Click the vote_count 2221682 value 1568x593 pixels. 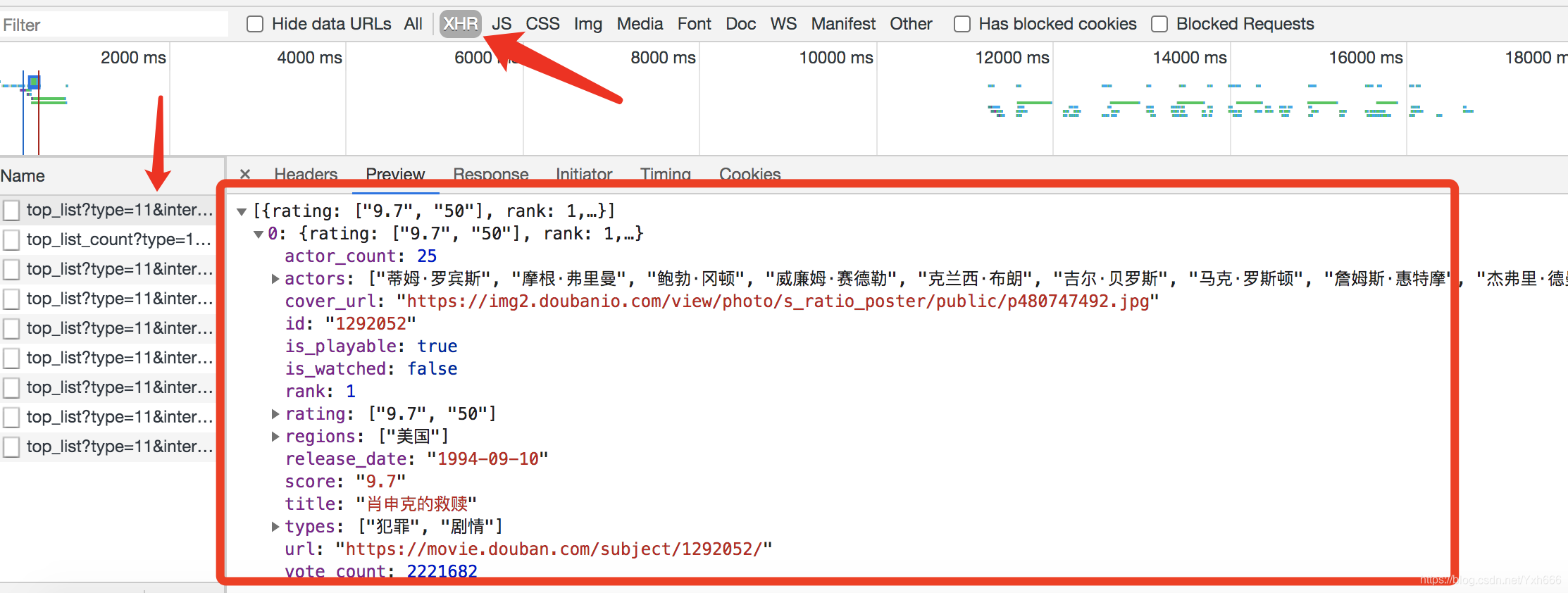[x=442, y=571]
